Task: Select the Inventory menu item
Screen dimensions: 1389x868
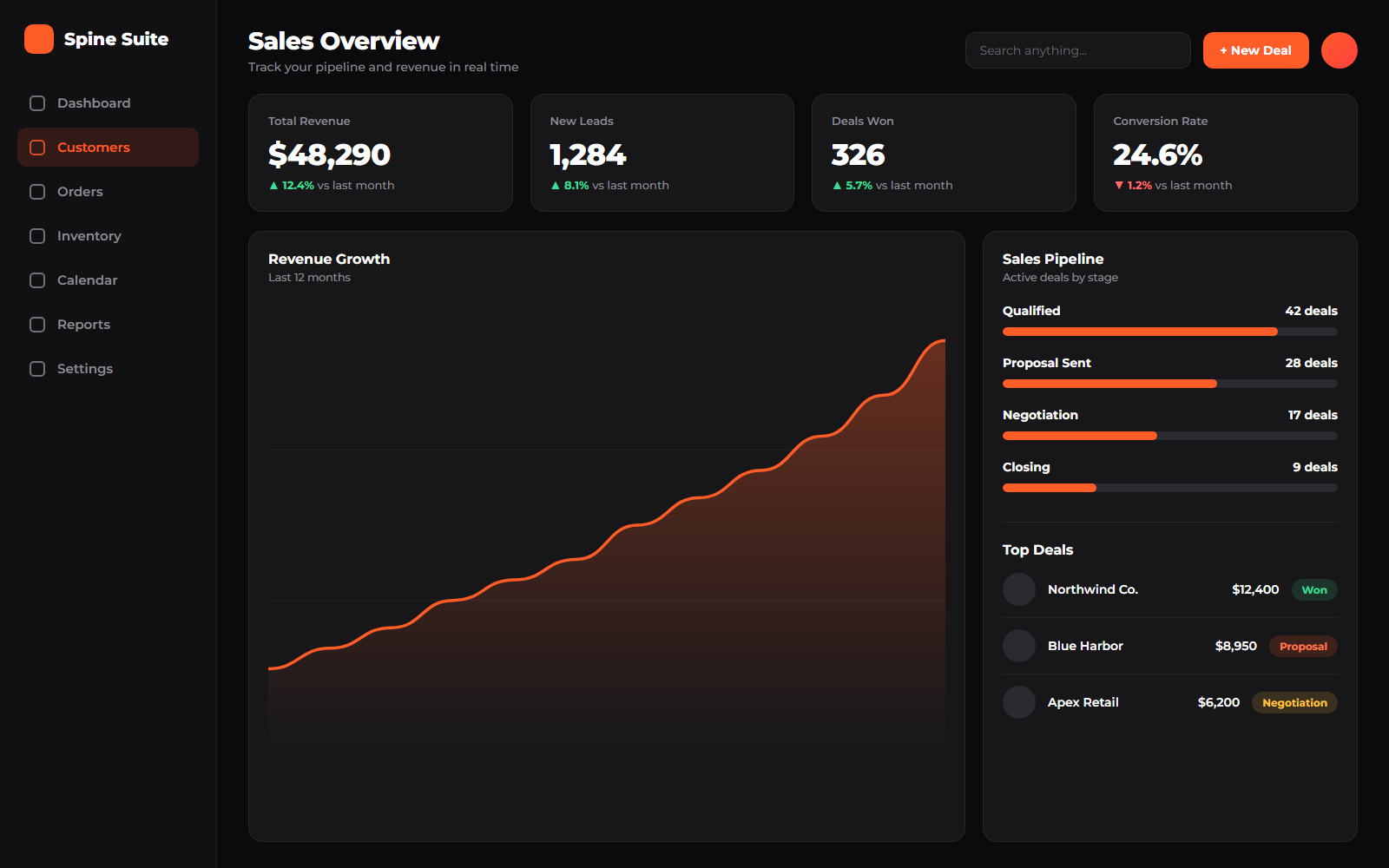Action: (x=108, y=236)
